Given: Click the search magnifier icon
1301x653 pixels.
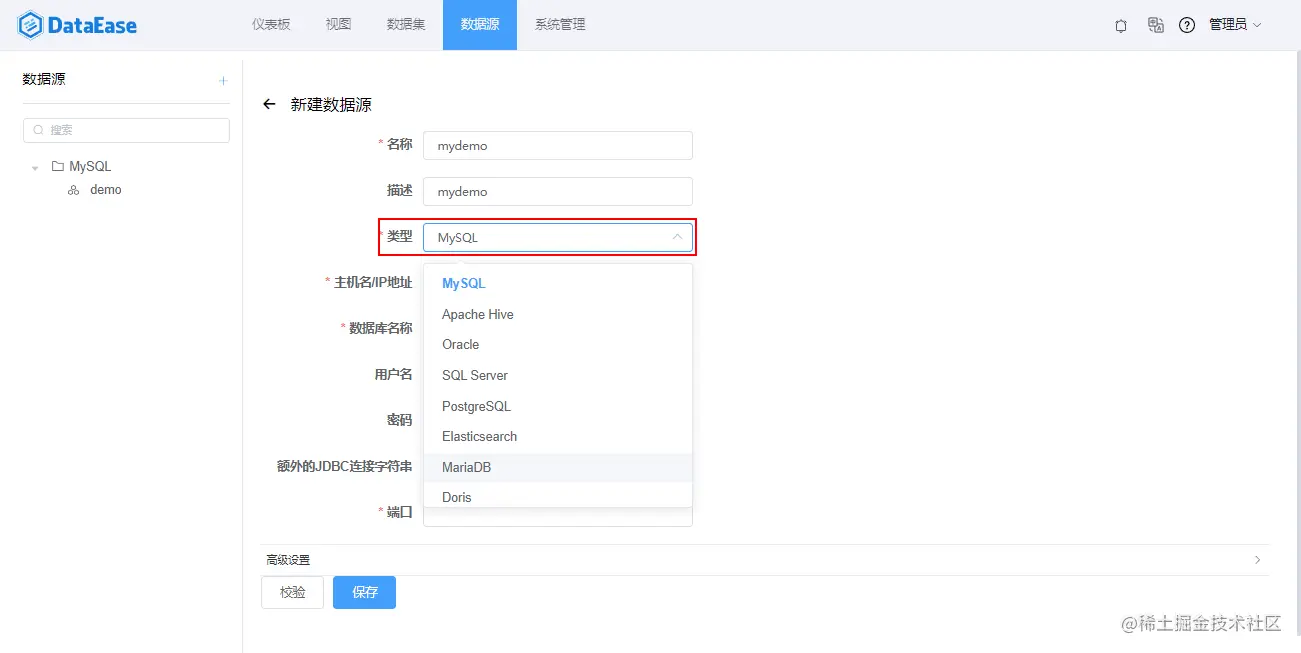Looking at the screenshot, I should pos(39,130).
